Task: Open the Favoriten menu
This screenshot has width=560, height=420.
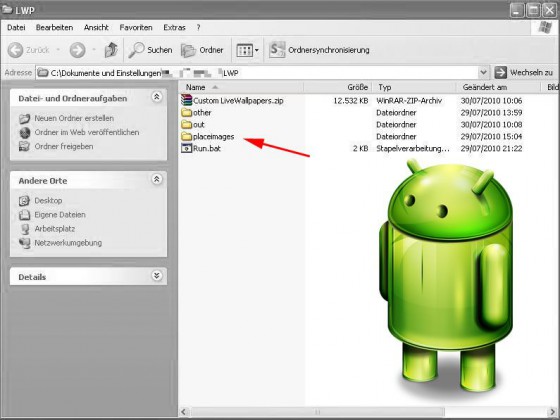Action: (136, 28)
